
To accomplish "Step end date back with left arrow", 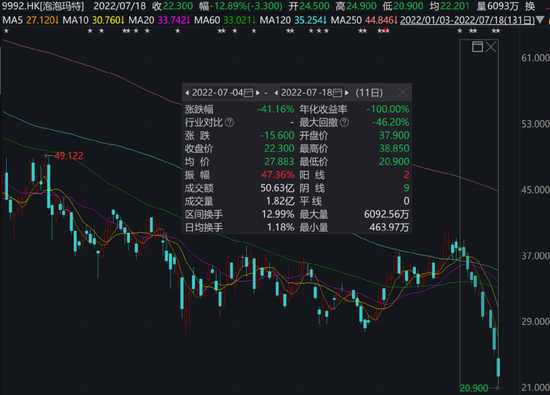I will click(x=276, y=93).
